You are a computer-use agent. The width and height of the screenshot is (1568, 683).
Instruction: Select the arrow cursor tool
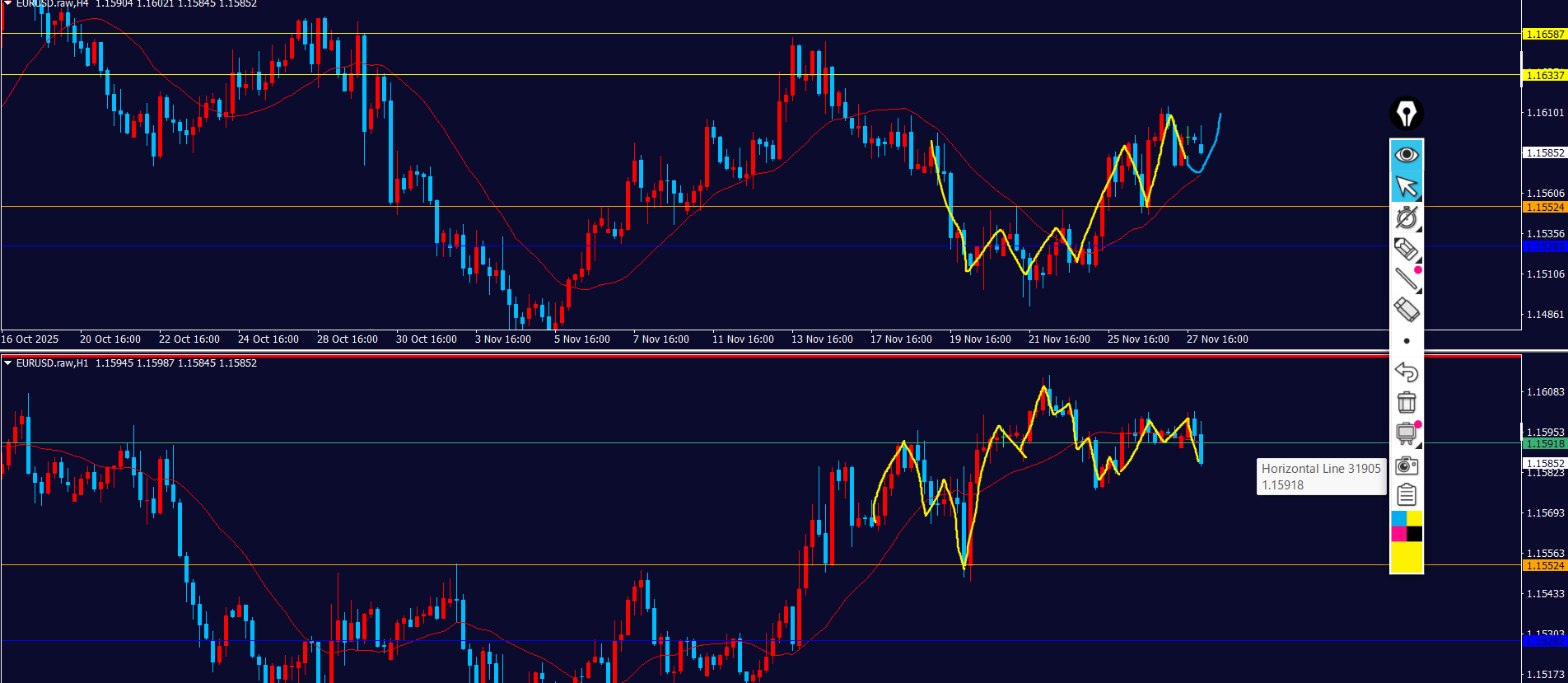click(x=1407, y=187)
